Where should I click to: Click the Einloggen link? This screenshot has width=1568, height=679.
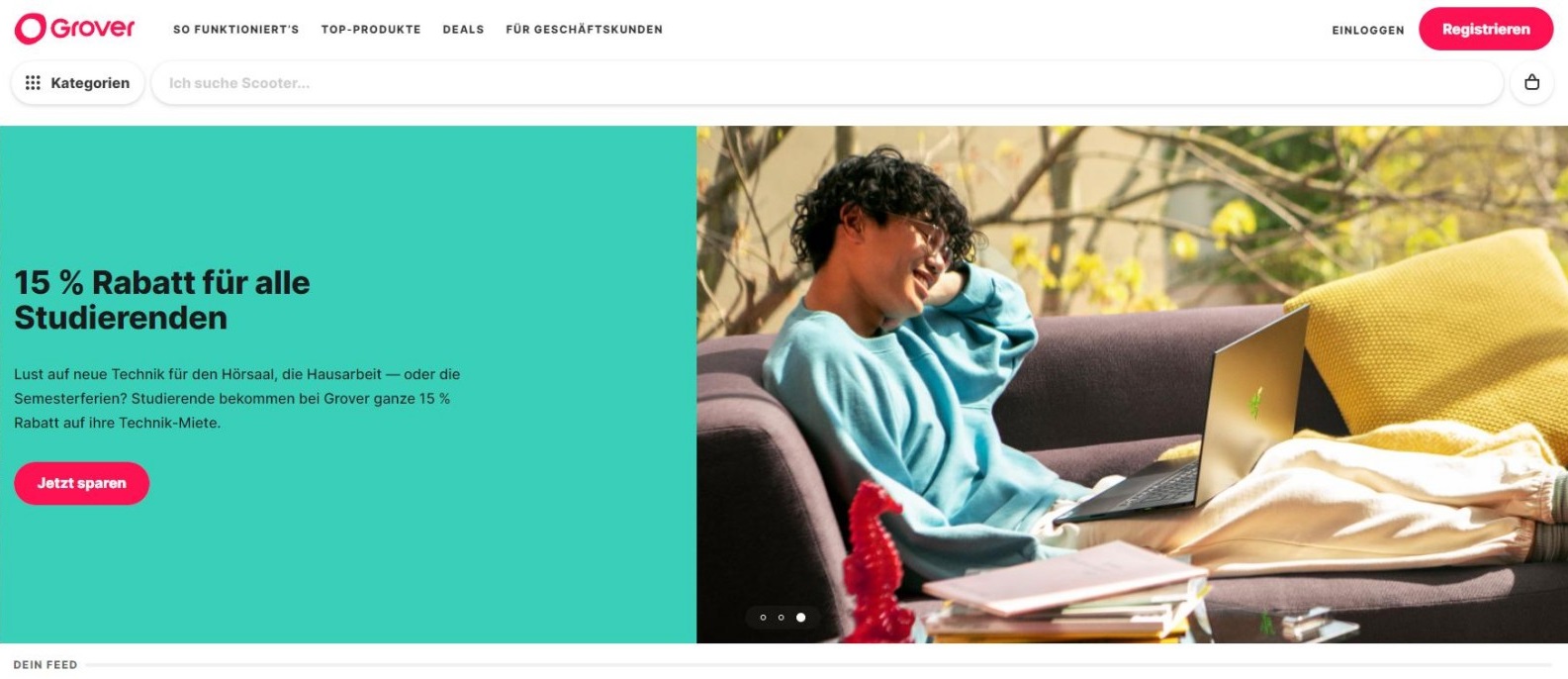tap(1368, 31)
